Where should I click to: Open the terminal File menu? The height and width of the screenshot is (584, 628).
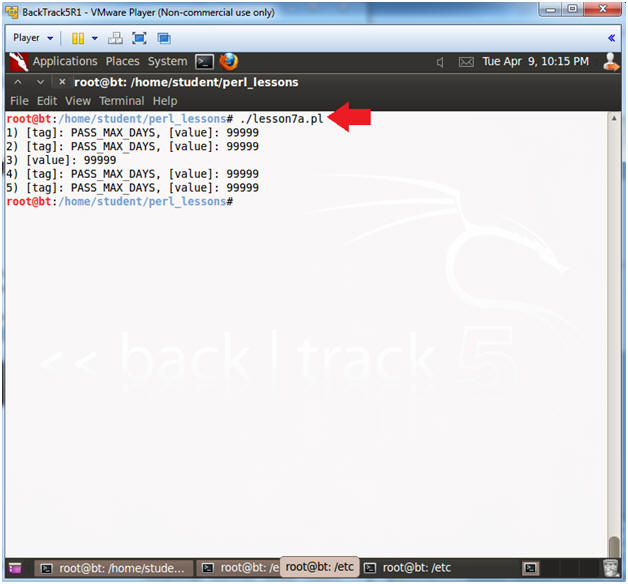tap(19, 101)
